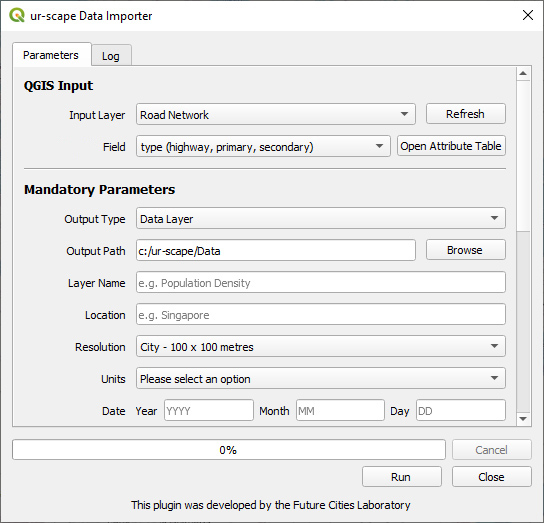This screenshot has height=523, width=544.
Task: Click the Browse button for output path
Action: point(466,250)
